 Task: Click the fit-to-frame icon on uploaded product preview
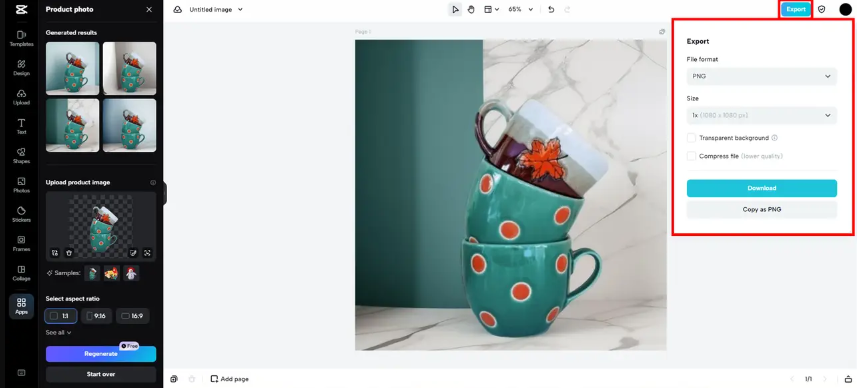coord(147,252)
